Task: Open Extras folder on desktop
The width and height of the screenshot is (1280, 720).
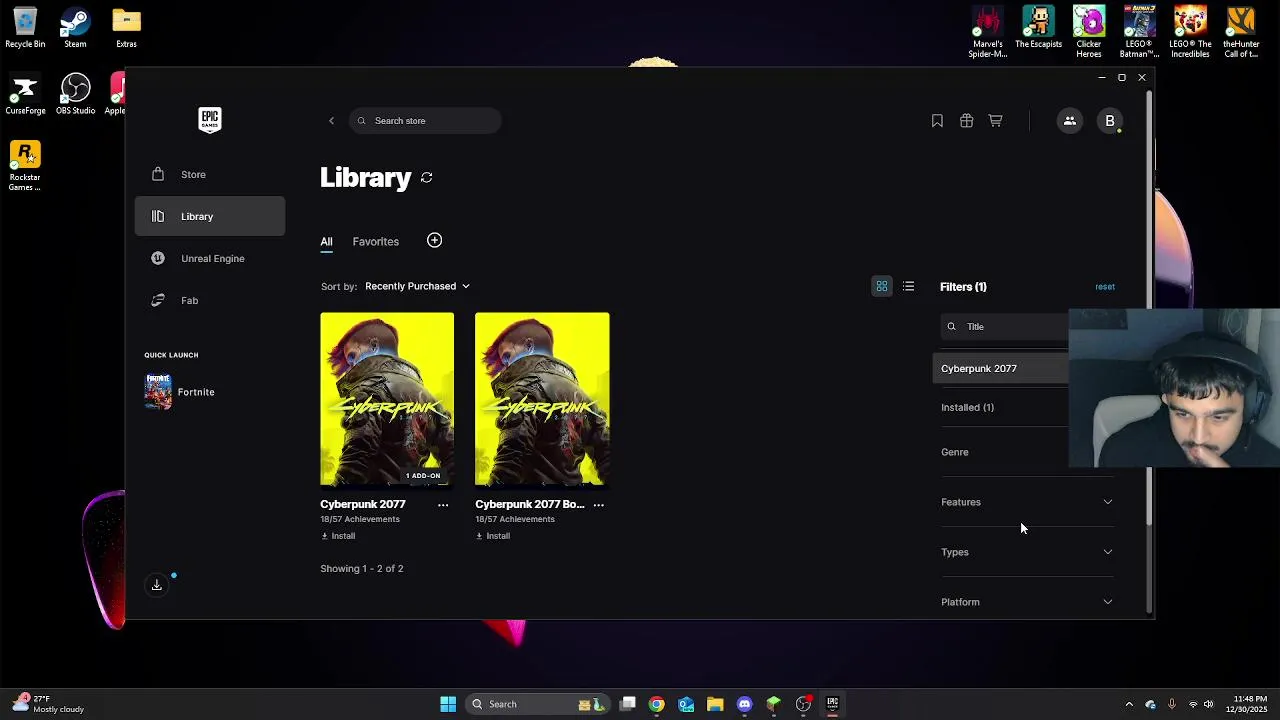Action: click(126, 28)
